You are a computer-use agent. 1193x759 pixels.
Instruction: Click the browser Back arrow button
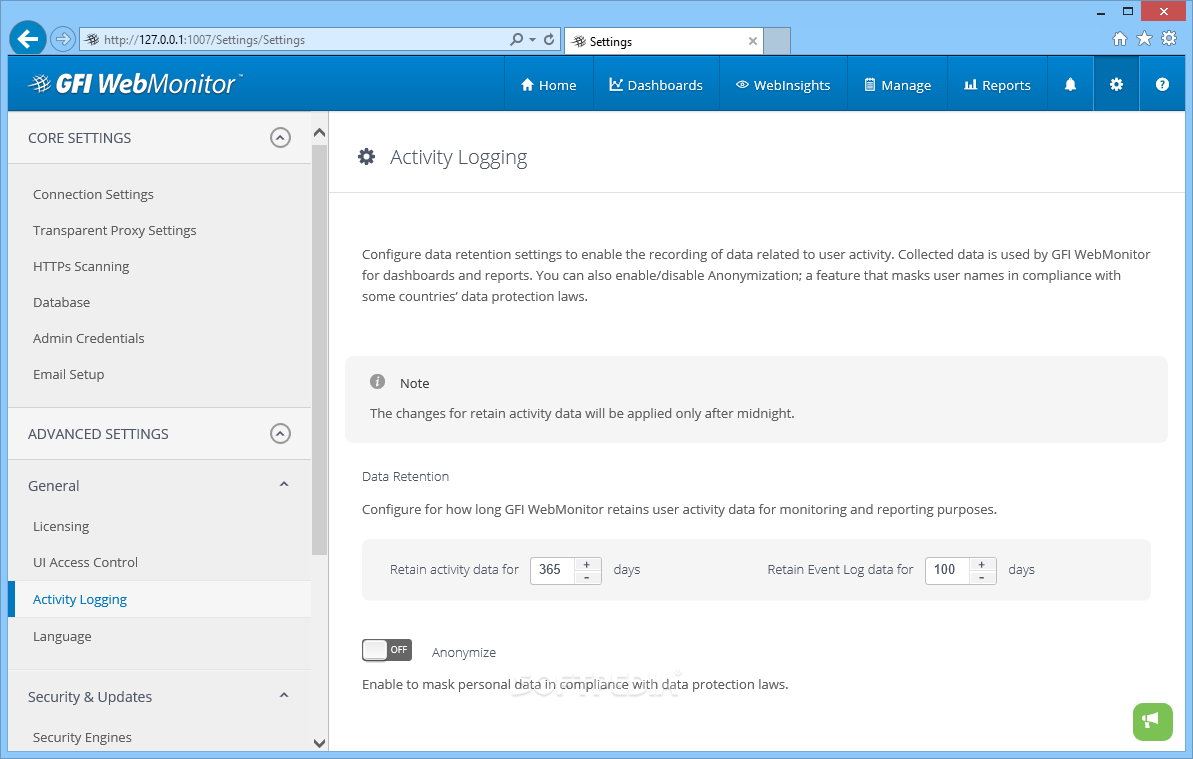[x=28, y=39]
